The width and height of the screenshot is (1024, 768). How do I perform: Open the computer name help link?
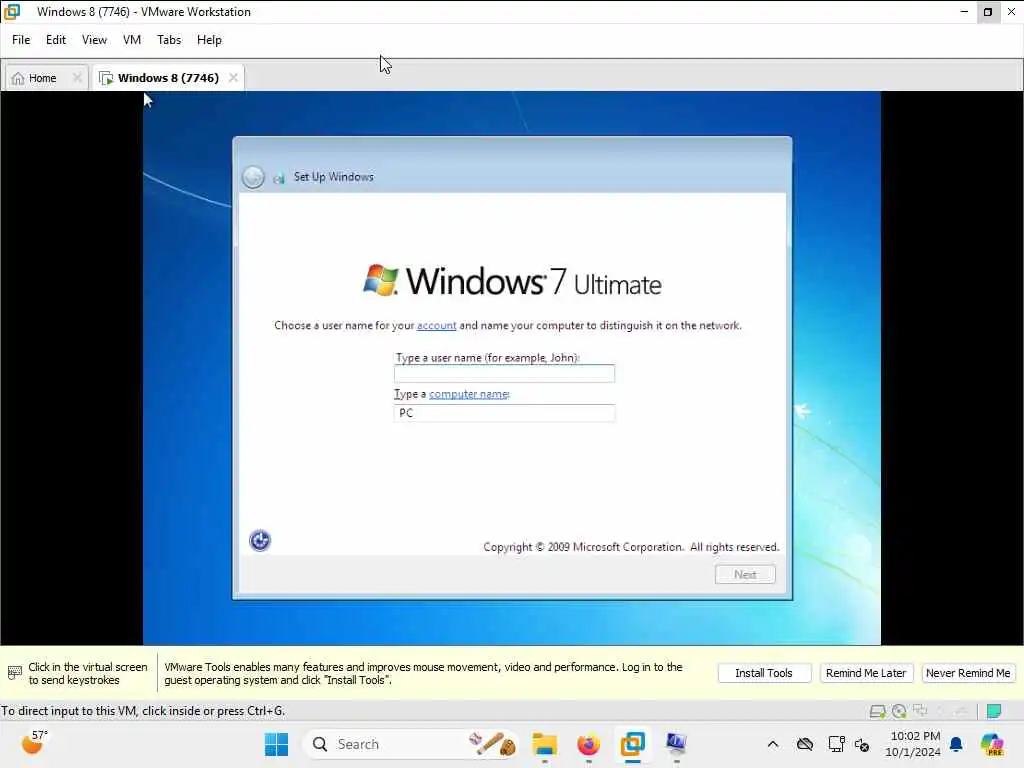click(x=469, y=394)
